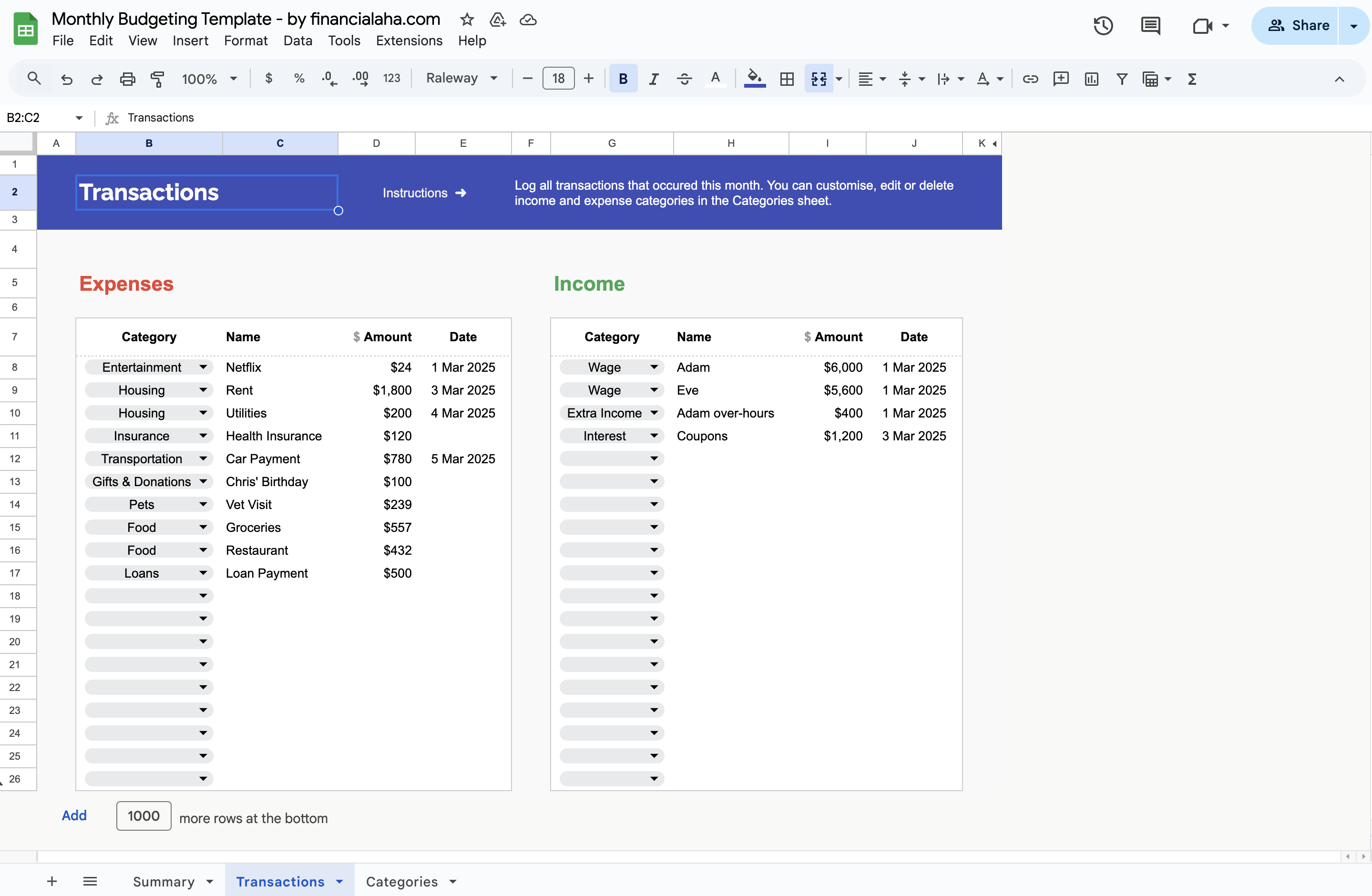Open the Share options arrow
The width and height of the screenshot is (1372, 896).
(x=1353, y=25)
